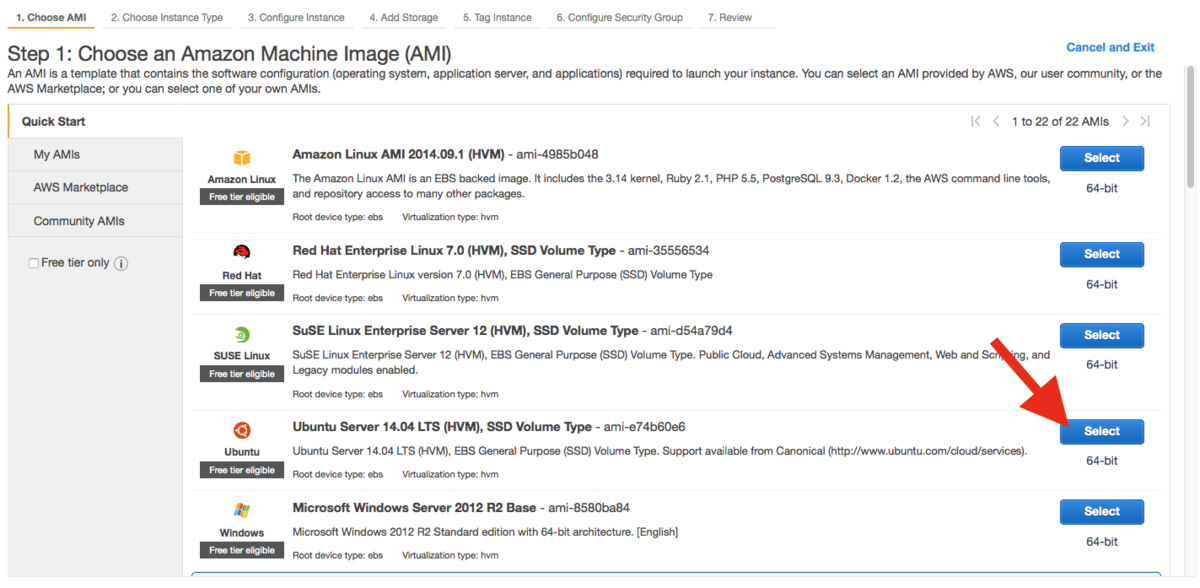Go to step 2 Choose Instance Type
This screenshot has height=588, width=1200.
[x=167, y=18]
